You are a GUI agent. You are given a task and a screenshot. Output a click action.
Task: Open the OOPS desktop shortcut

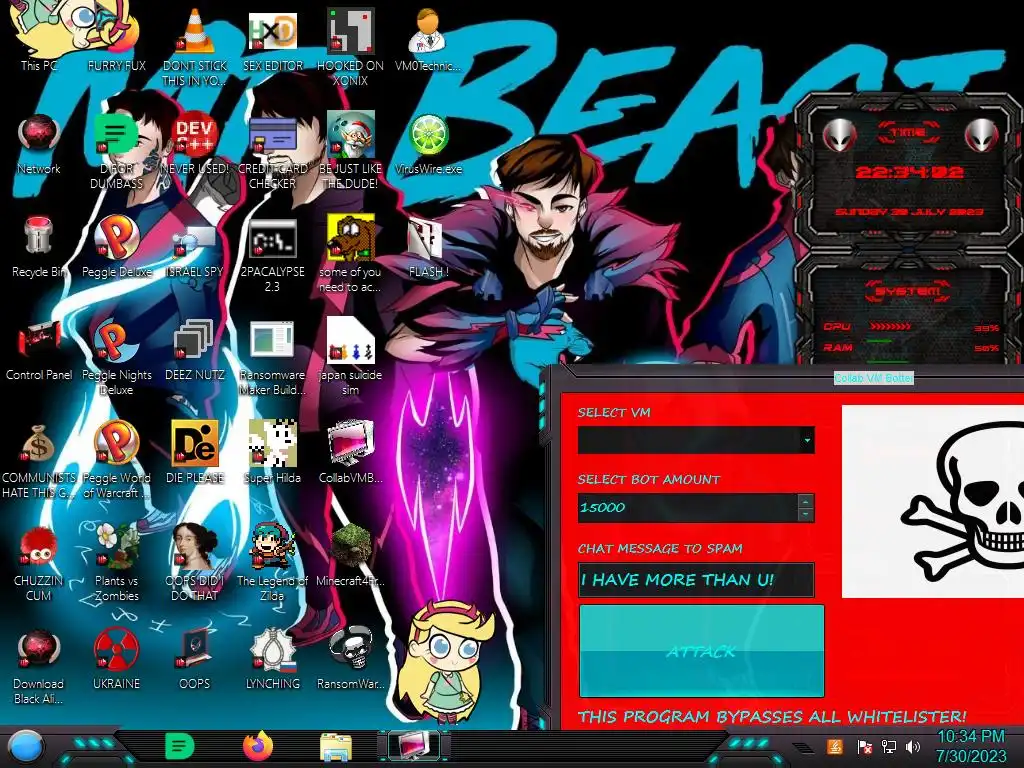coord(195,660)
